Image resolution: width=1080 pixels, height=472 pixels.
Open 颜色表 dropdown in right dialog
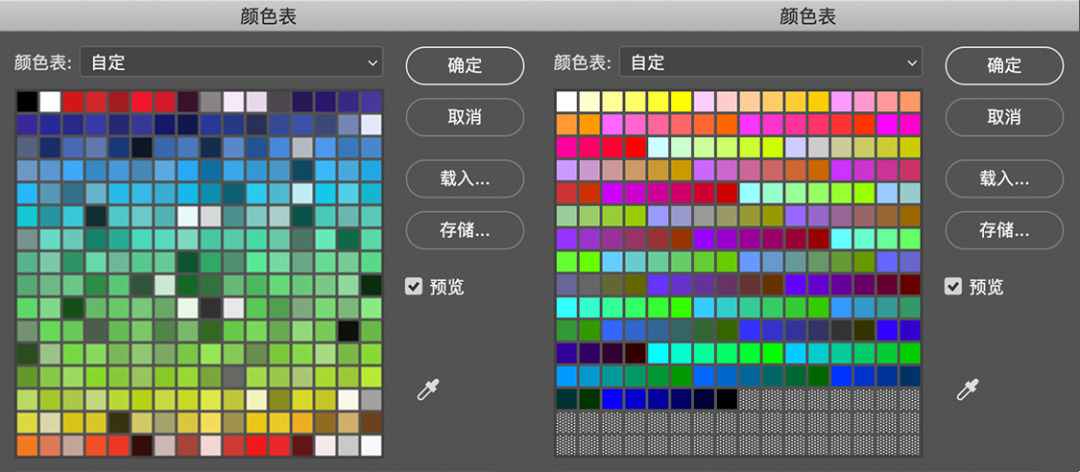pyautogui.click(x=771, y=62)
